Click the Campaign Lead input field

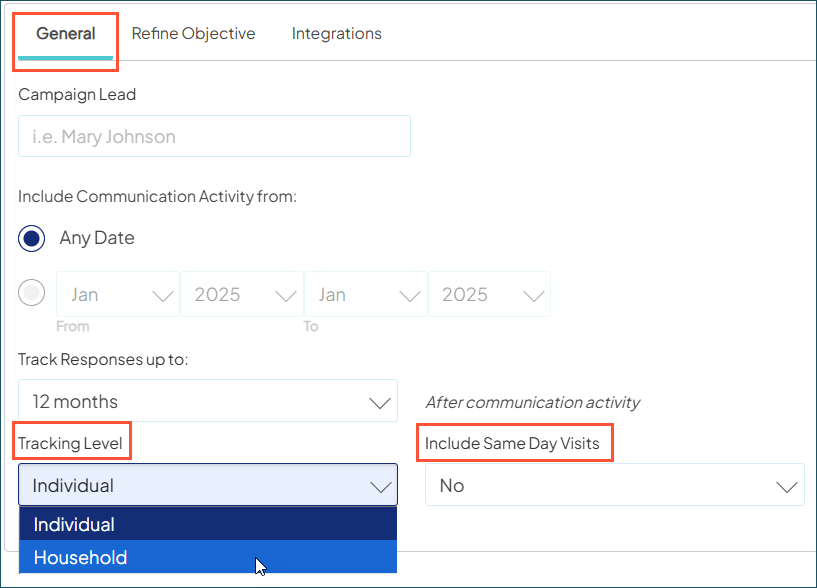(214, 136)
